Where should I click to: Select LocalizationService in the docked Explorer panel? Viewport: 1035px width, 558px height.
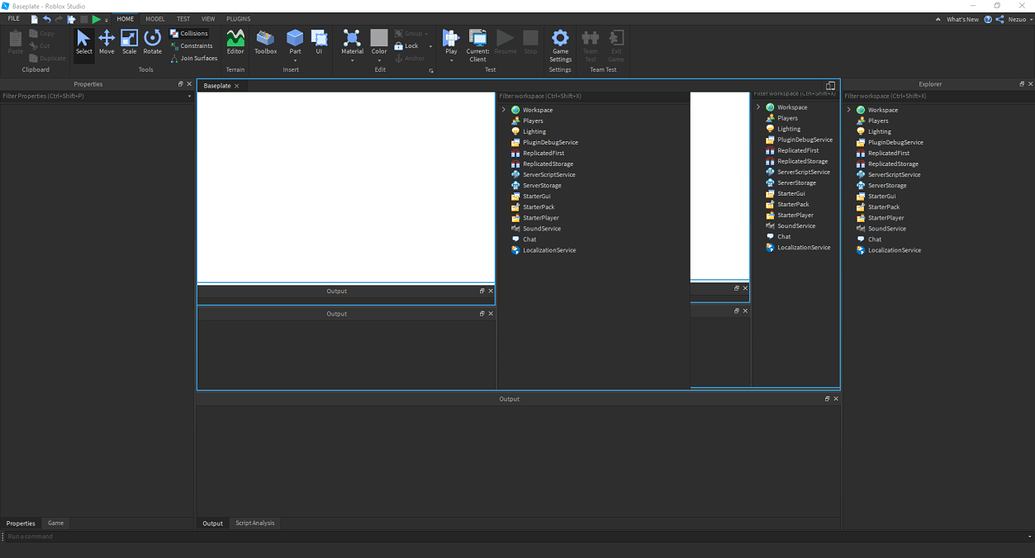(894, 250)
